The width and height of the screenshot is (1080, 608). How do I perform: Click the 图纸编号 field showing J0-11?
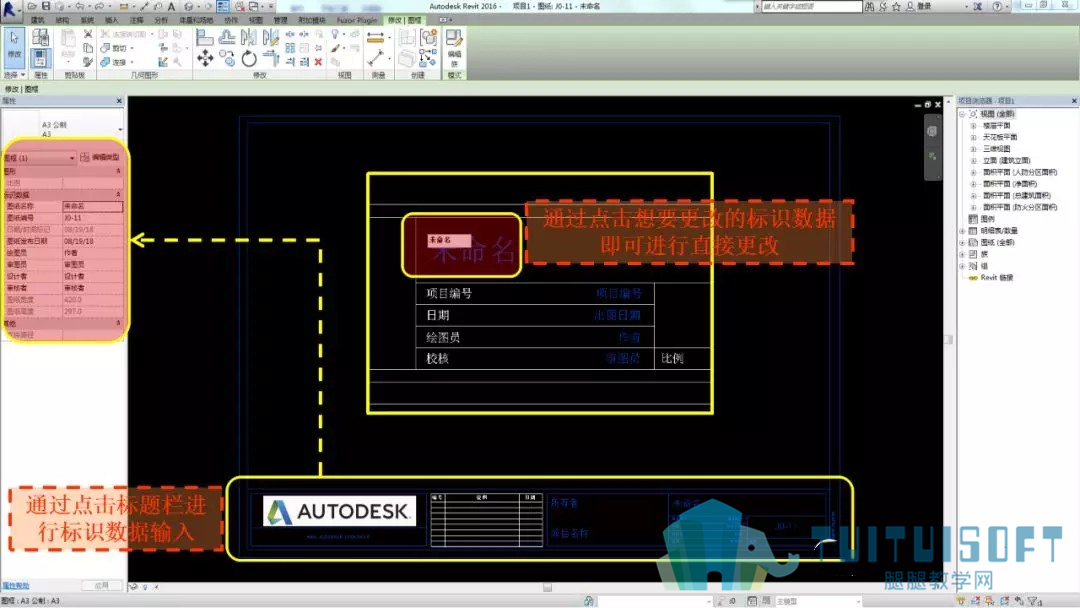coord(92,218)
